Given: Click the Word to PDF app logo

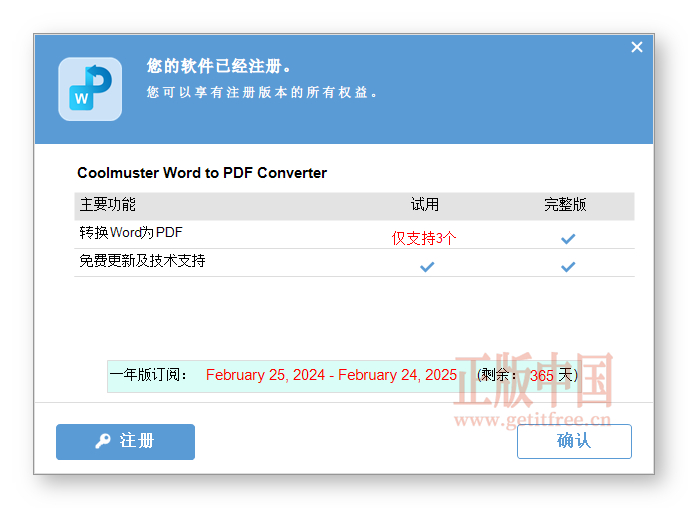Looking at the screenshot, I should coord(90,89).
